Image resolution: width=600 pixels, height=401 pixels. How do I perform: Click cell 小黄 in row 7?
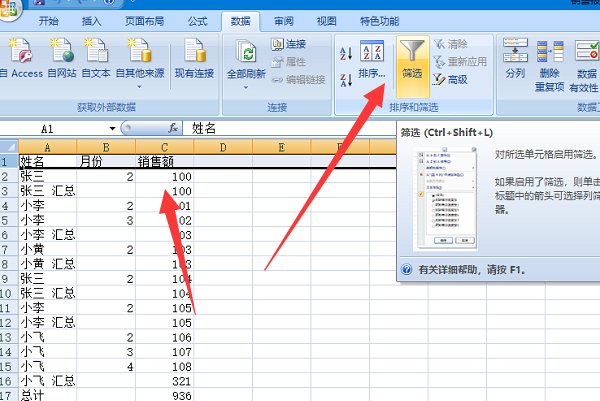tap(47, 249)
